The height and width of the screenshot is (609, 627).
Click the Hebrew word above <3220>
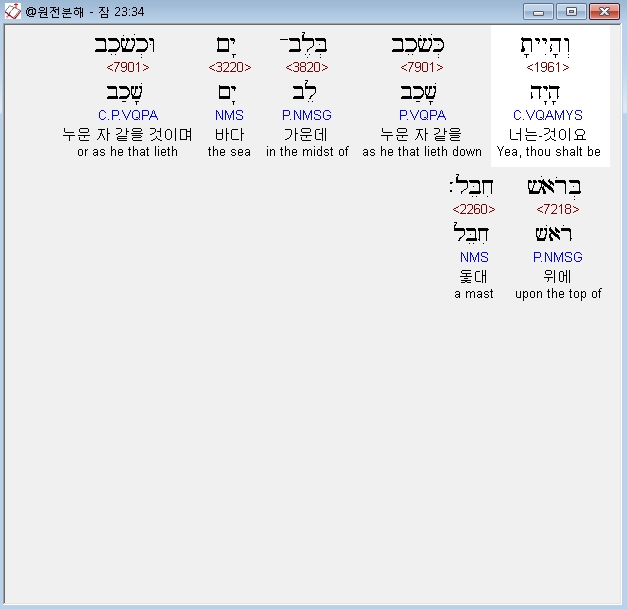(226, 46)
